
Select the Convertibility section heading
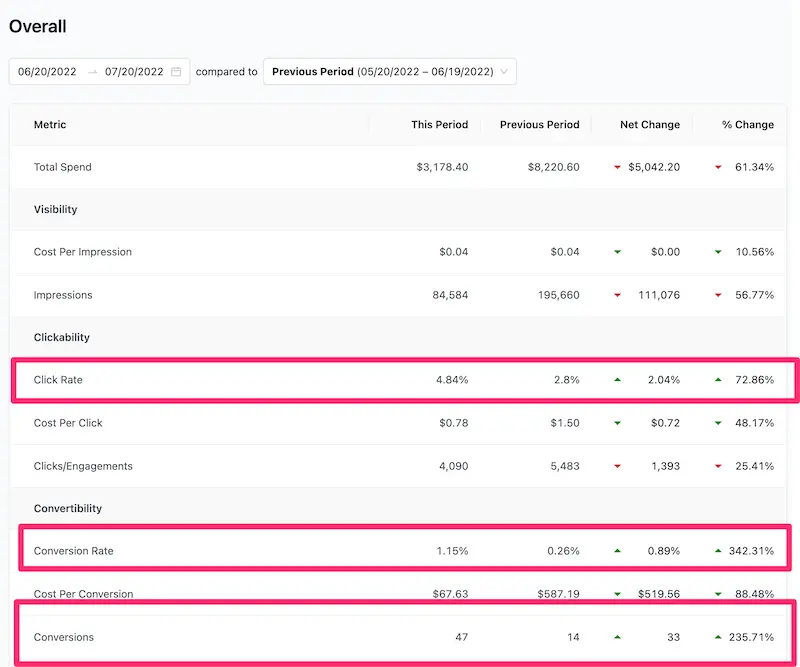tap(68, 508)
